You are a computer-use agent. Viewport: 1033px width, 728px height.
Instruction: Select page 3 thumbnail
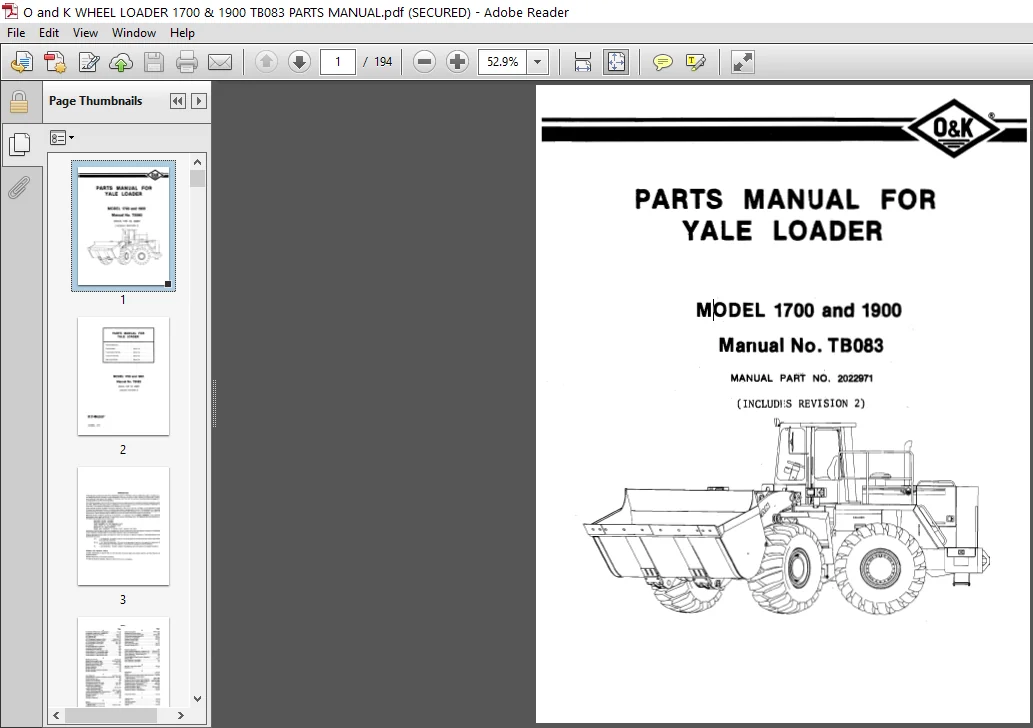(123, 526)
